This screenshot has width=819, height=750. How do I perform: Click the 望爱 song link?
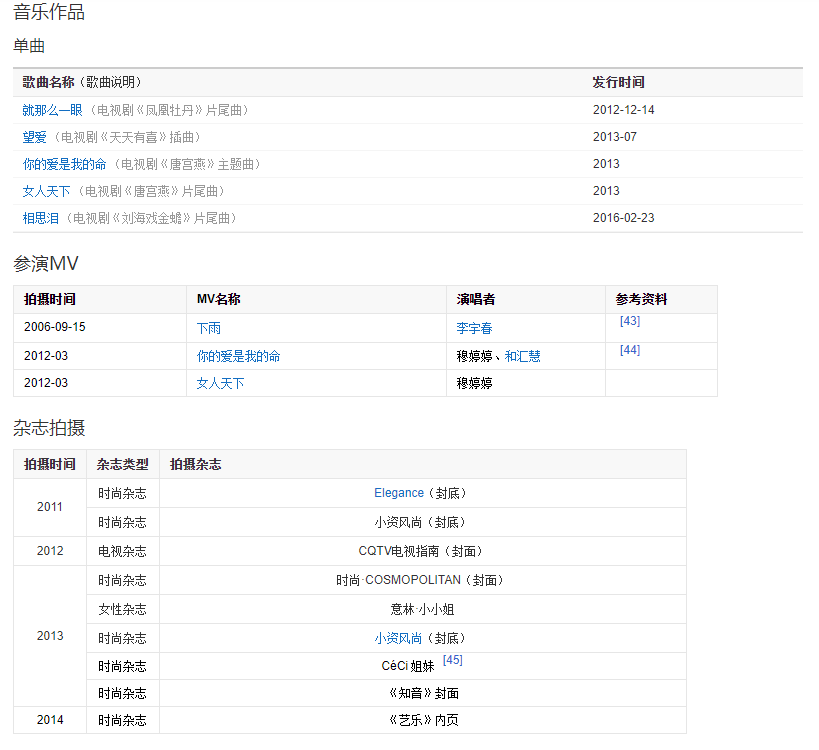click(x=35, y=137)
